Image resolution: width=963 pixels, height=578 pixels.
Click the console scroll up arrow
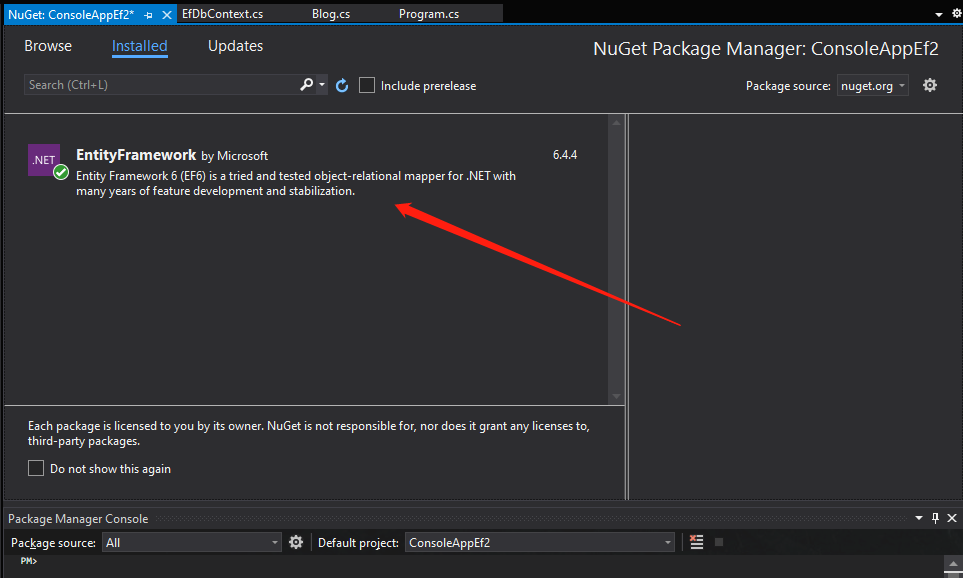953,564
